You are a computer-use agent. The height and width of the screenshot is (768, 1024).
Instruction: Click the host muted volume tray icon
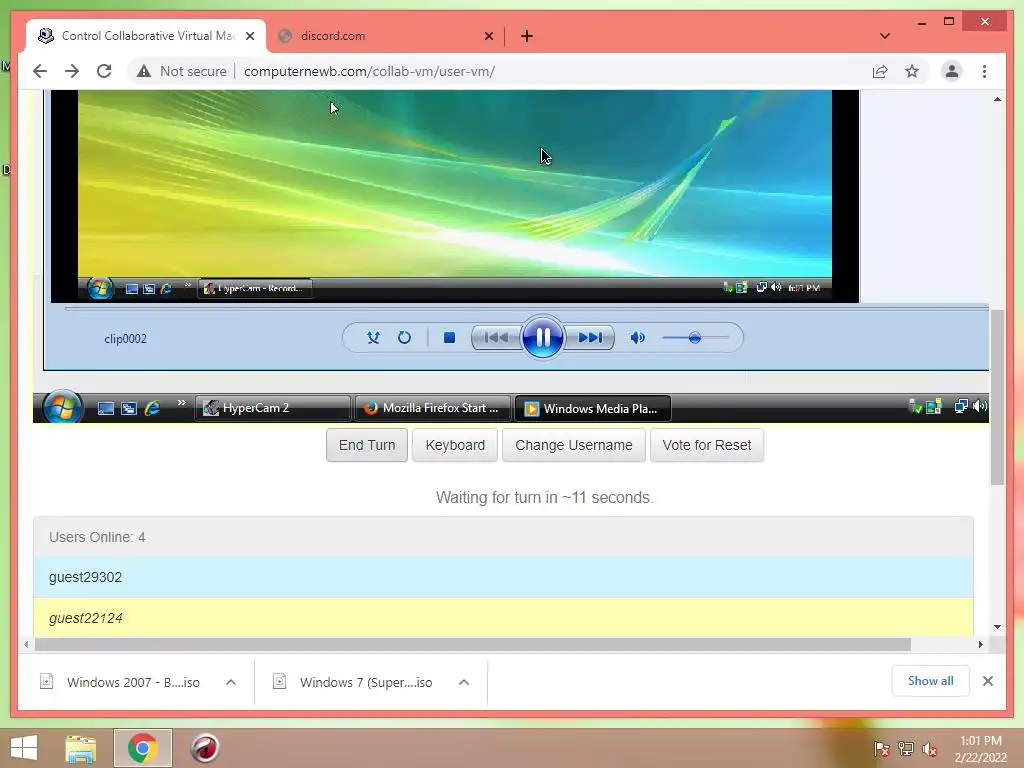[x=929, y=749]
